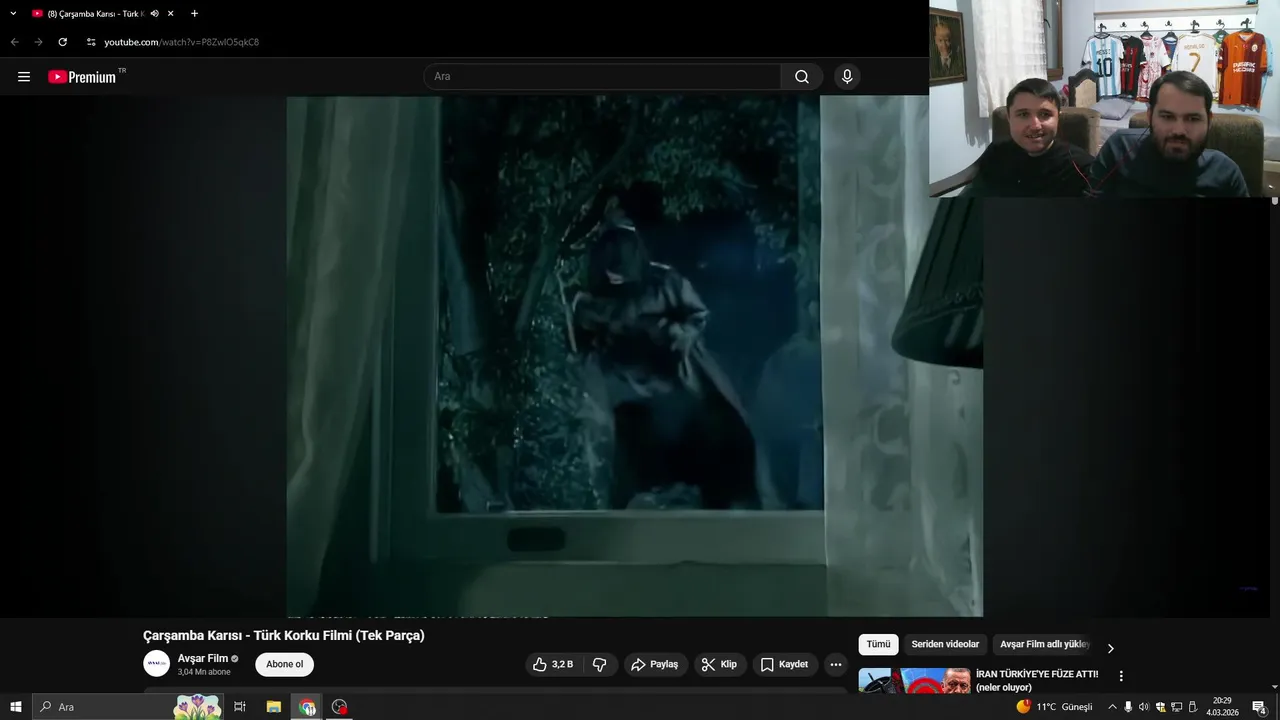The image size is (1280, 720).
Task: Close the Çarşamba Karısı browser tab
Action: pos(171,14)
